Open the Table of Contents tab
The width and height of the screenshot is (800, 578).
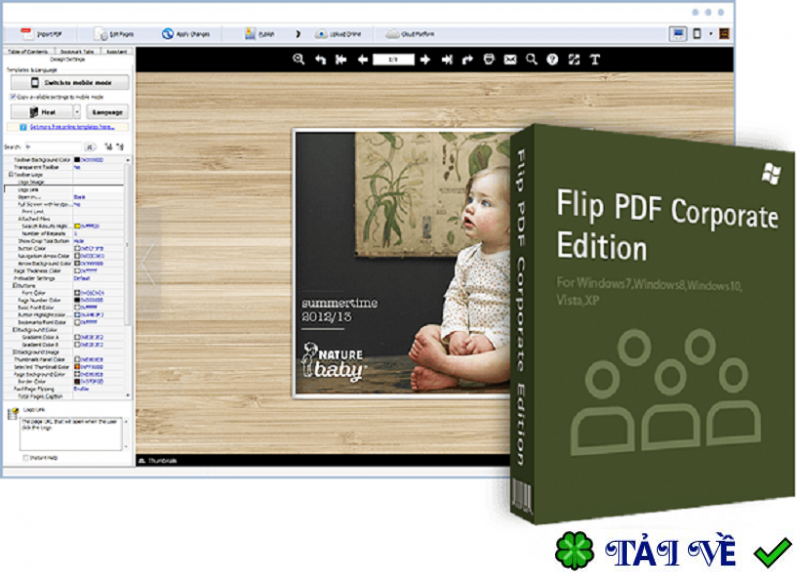(28, 51)
